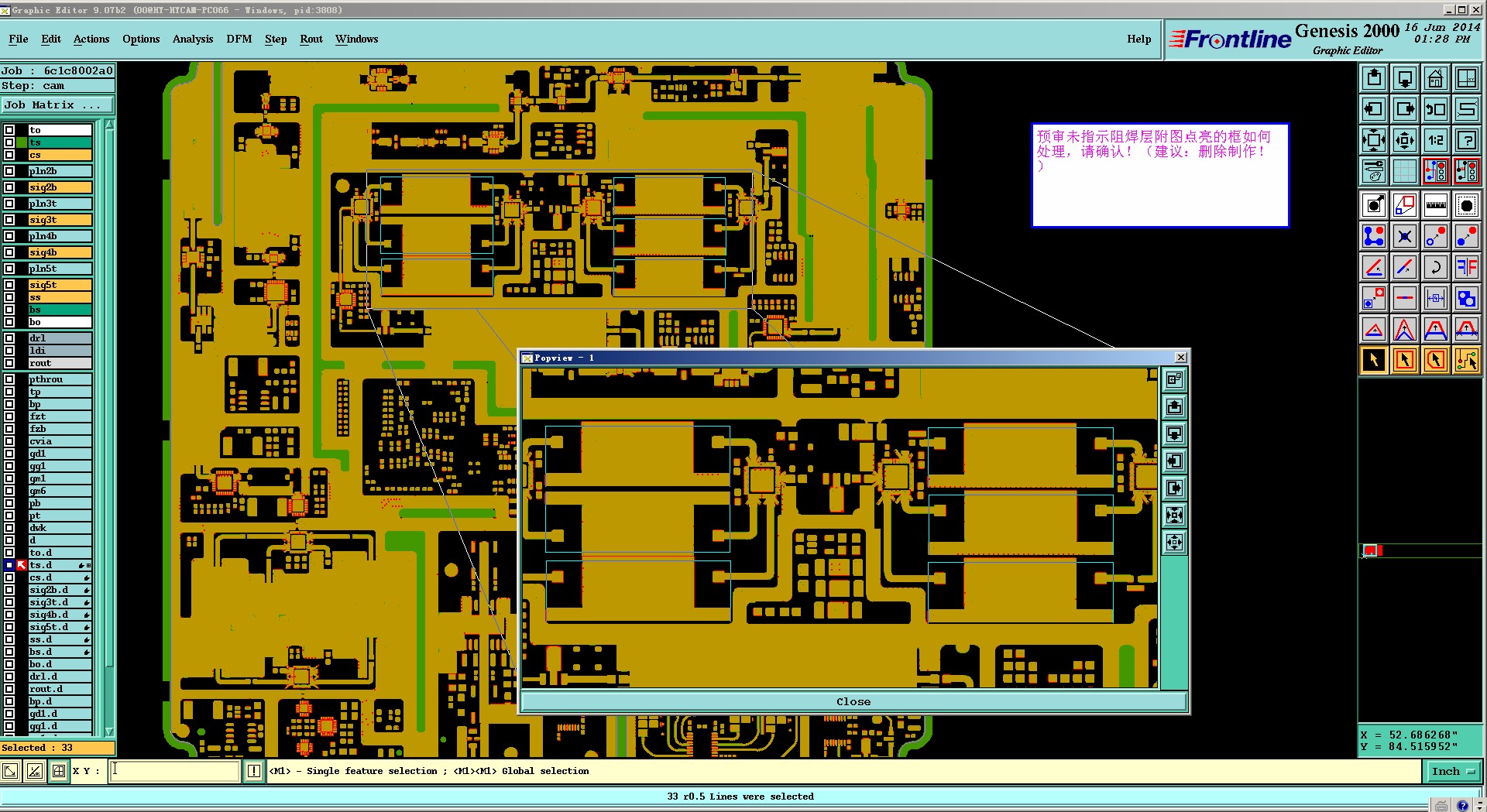Toggle the grid display icon
The image size is (1487, 812).
pos(1404,171)
